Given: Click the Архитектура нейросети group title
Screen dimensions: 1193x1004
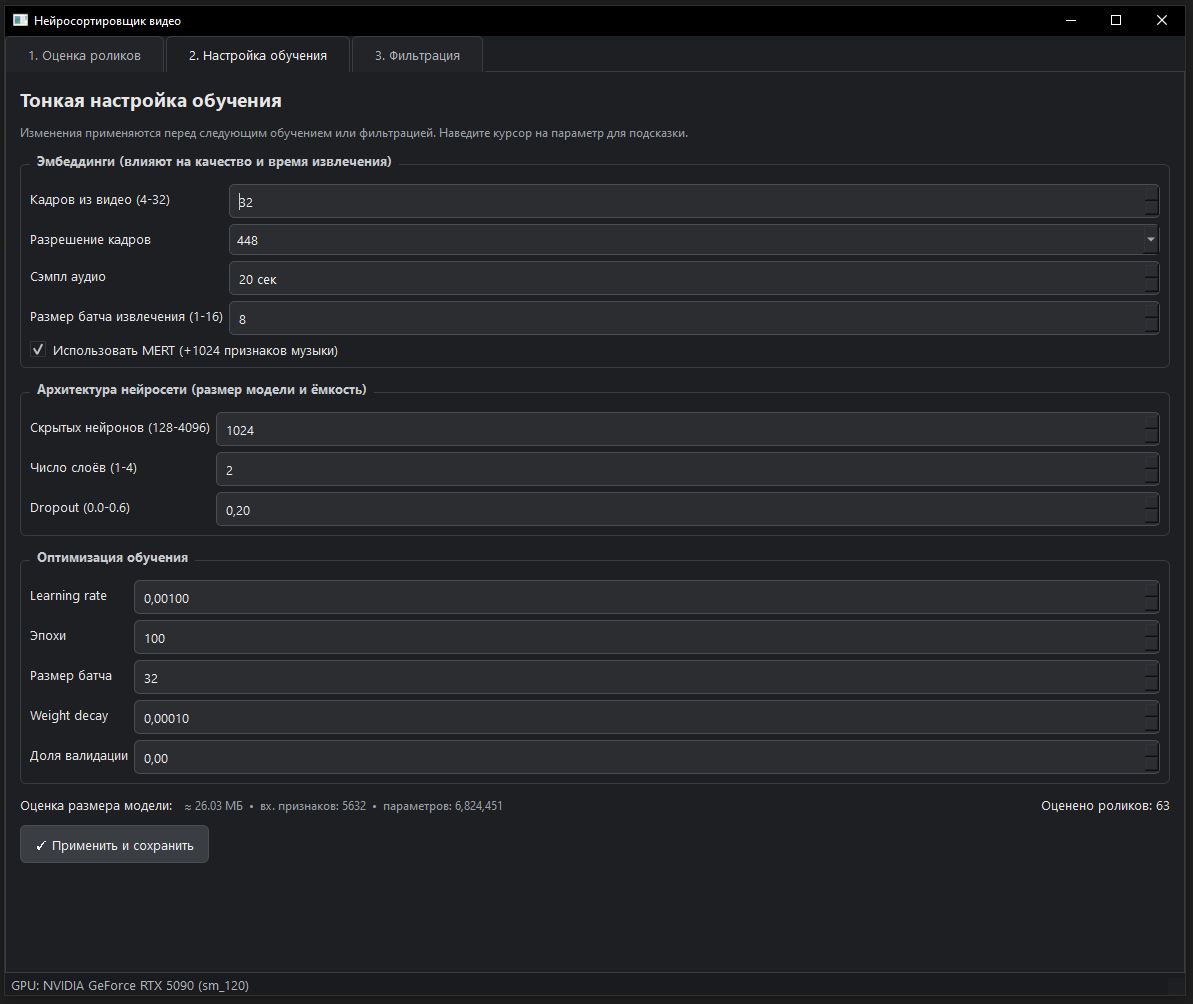Looking at the screenshot, I should pyautogui.click(x=202, y=389).
